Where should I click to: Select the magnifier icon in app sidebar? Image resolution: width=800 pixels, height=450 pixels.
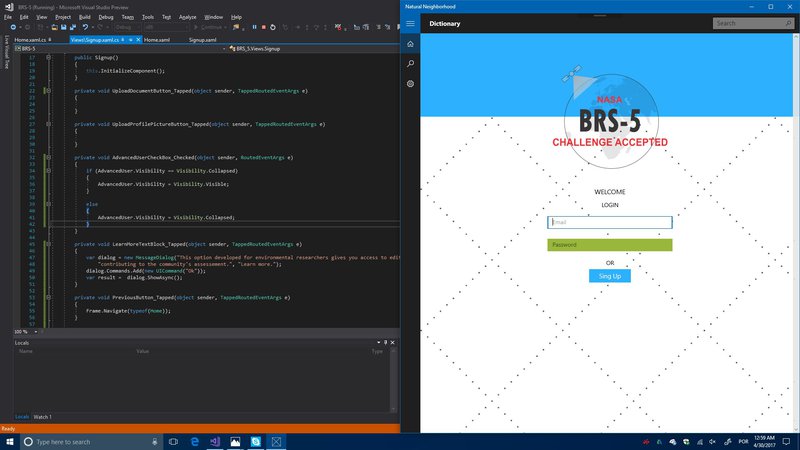pos(410,64)
